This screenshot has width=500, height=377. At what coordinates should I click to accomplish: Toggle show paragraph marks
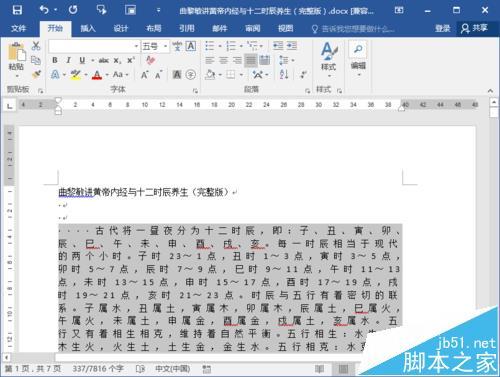pyautogui.click(x=303, y=74)
